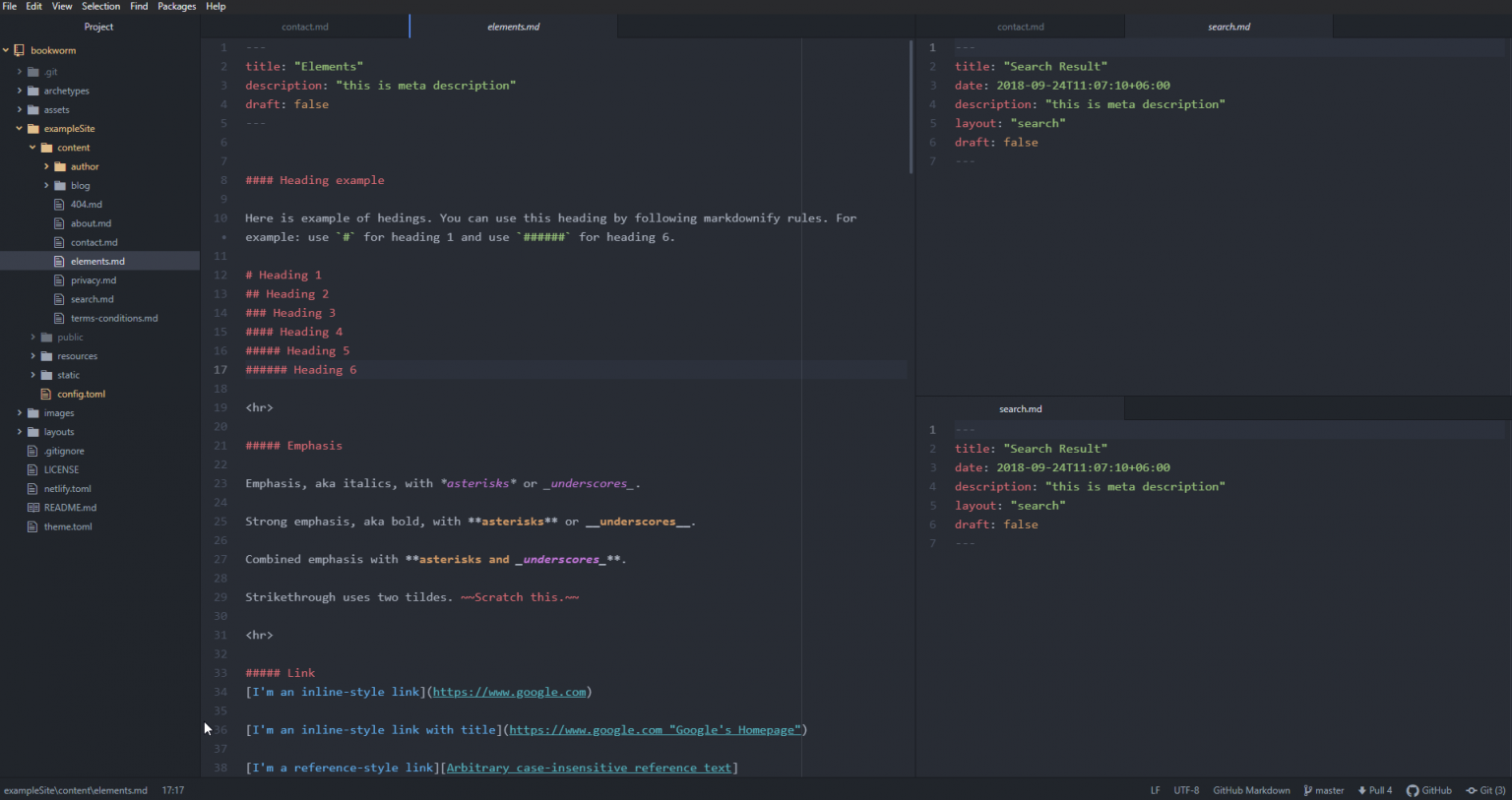
Task: Collapse the bookworm project root
Action: [8, 49]
